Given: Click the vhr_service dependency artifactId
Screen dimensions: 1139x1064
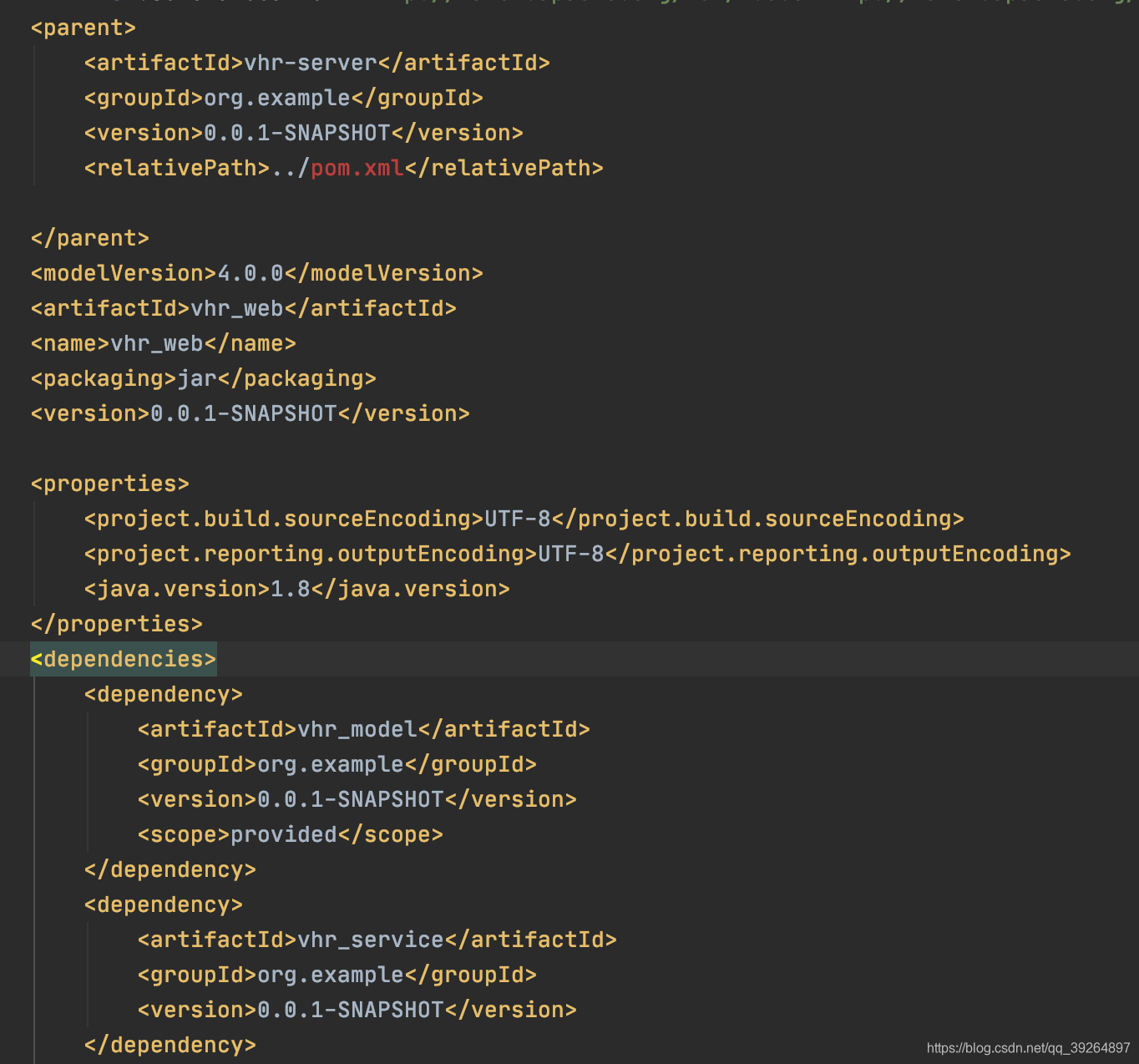Looking at the screenshot, I should click(367, 940).
